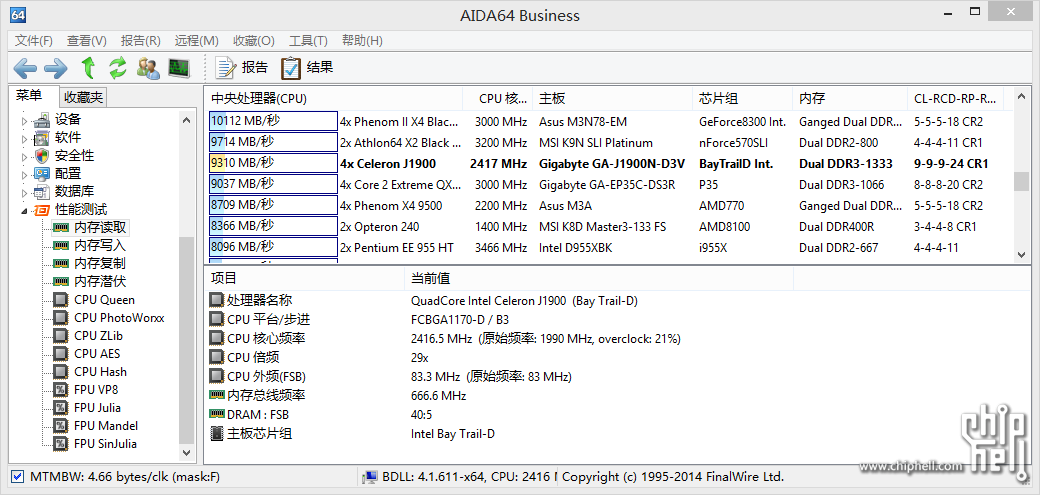This screenshot has width=1040, height=495.
Task: Select the CPU Queen benchmark
Action: click(104, 300)
